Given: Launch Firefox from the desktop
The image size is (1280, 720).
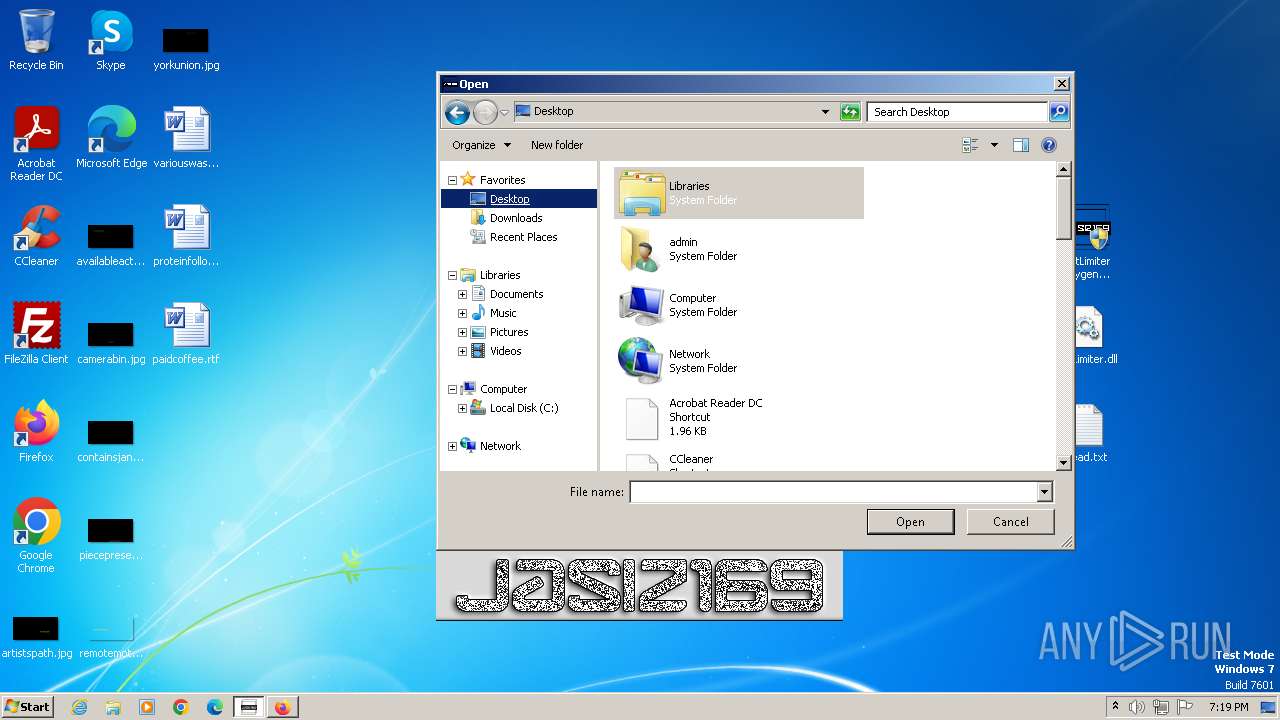Looking at the screenshot, I should coord(36,432).
